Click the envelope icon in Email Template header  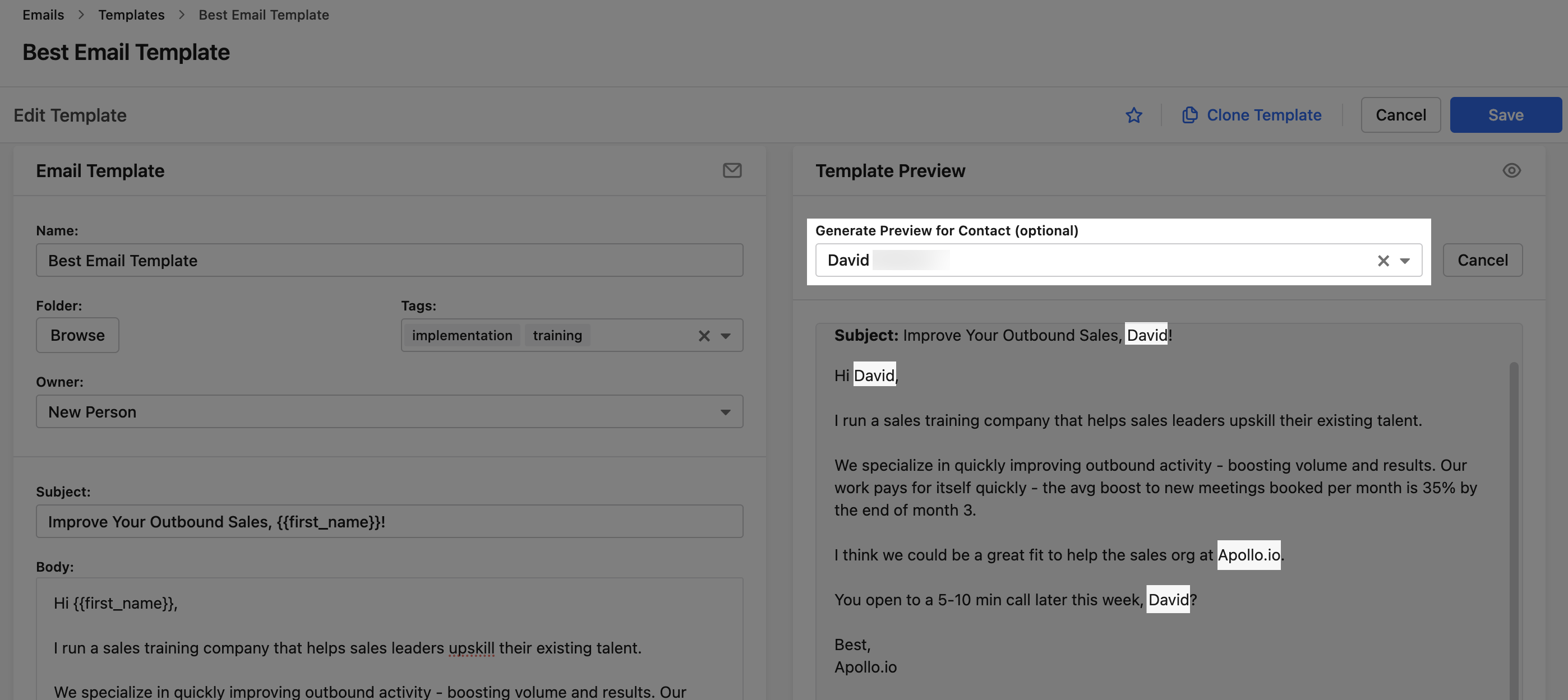tap(732, 170)
